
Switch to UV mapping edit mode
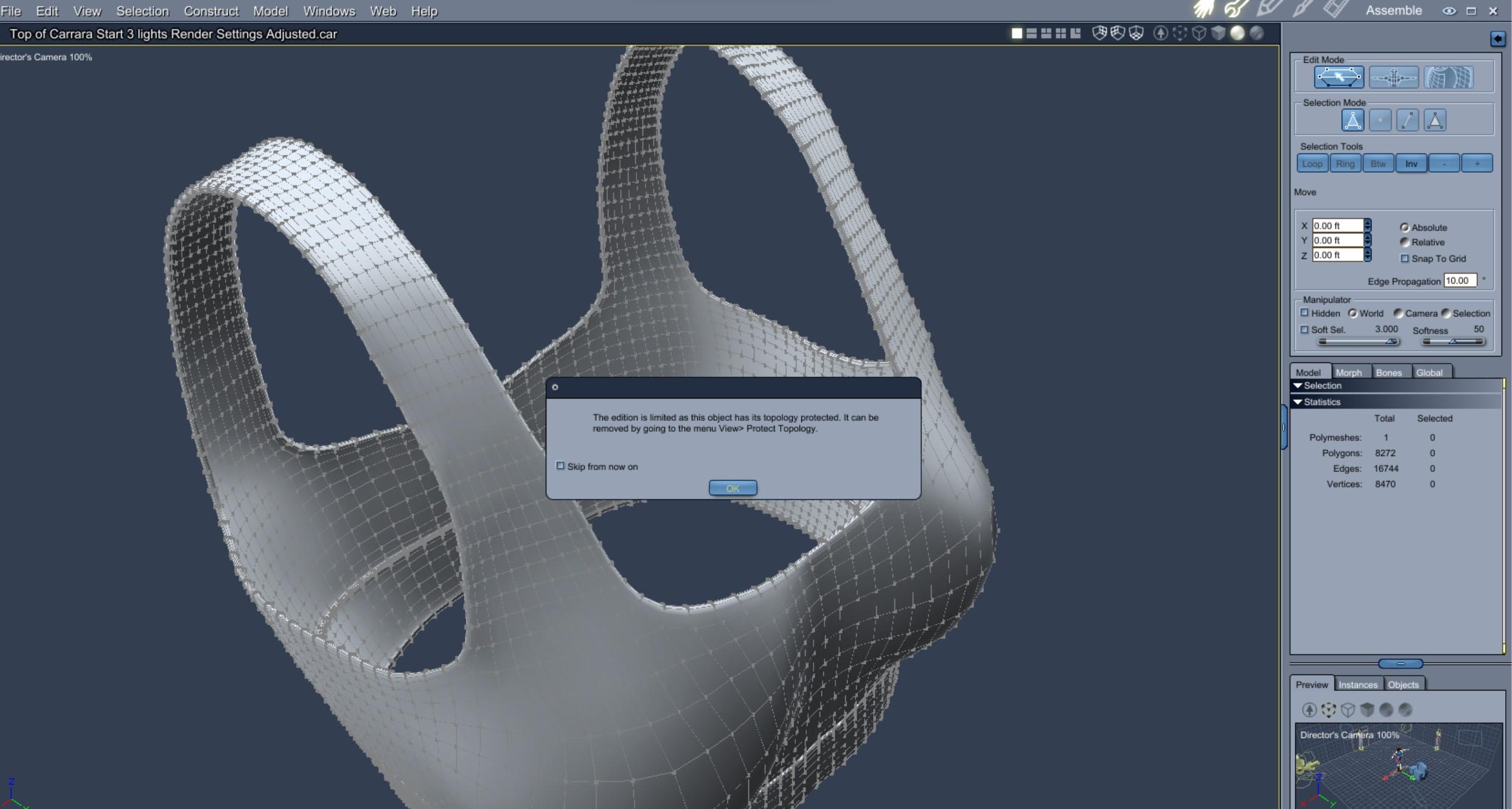[1448, 77]
